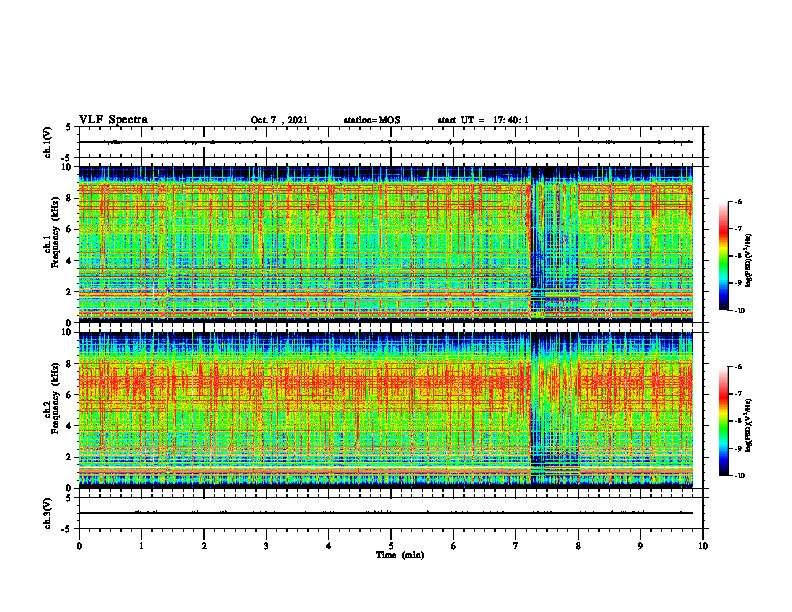Click the ch.1 "Frequency (kHz)" axis label
This screenshot has height=612, width=792.
[55, 233]
